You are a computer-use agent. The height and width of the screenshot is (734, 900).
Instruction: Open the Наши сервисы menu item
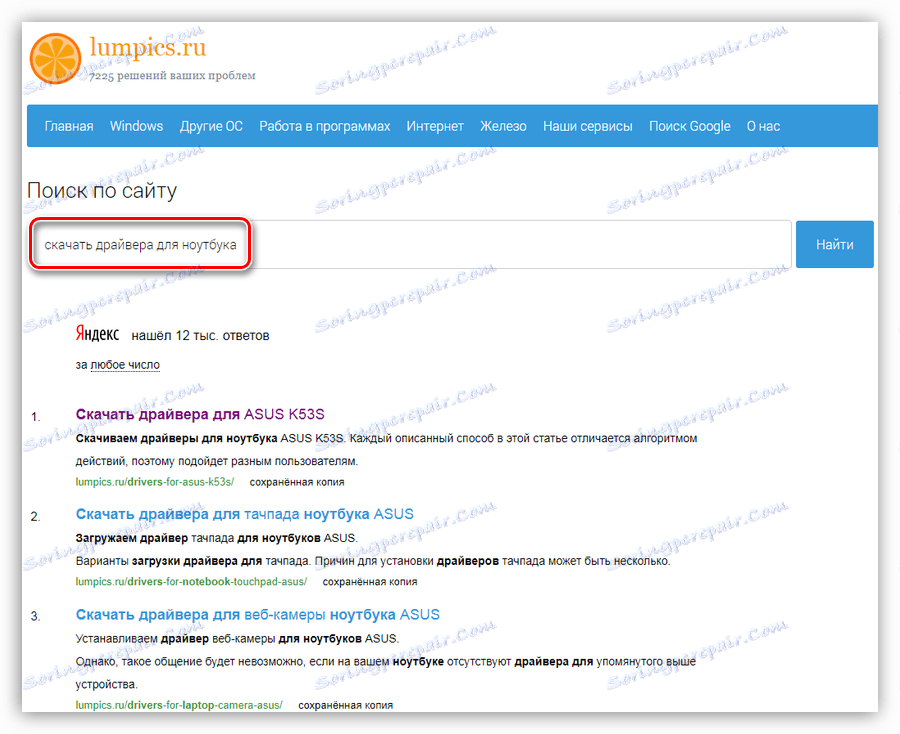(x=588, y=126)
